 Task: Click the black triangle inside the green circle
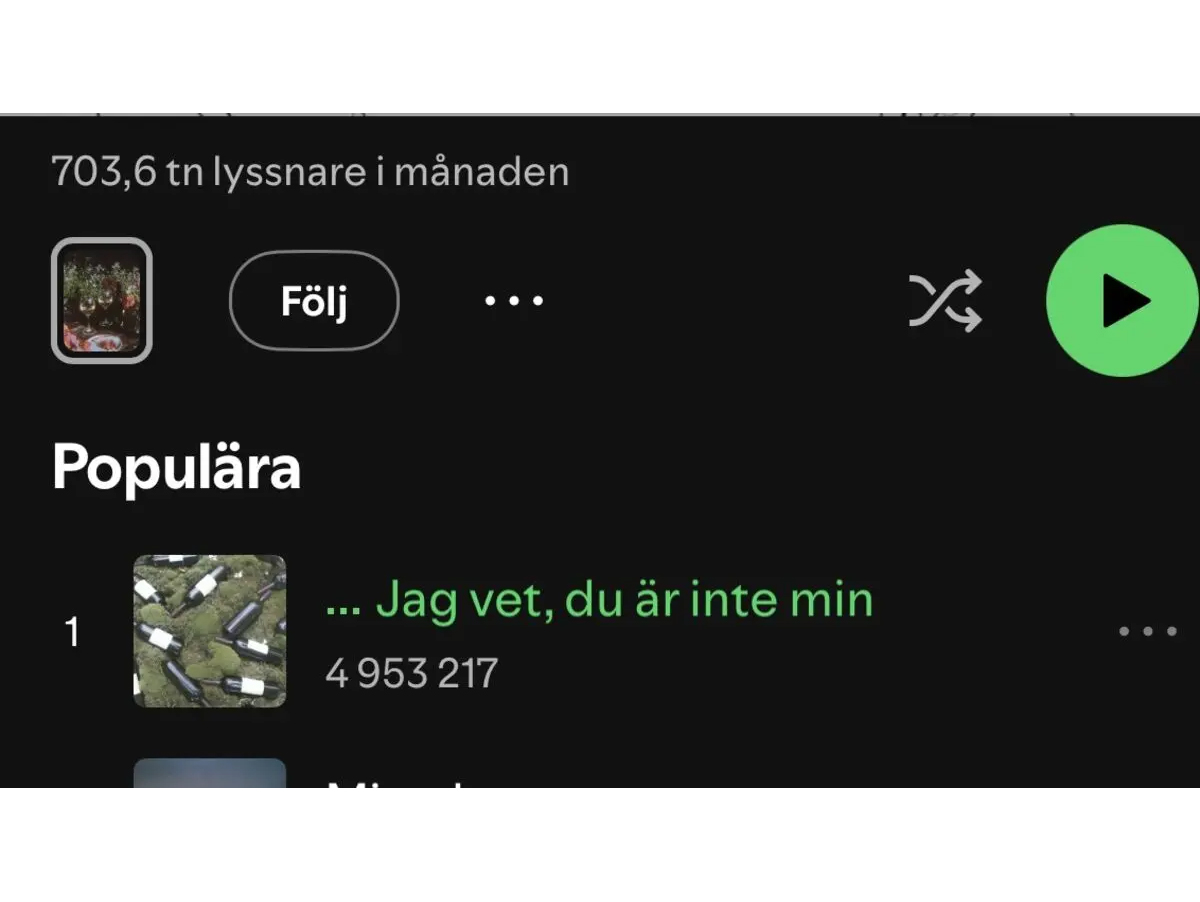point(1126,300)
